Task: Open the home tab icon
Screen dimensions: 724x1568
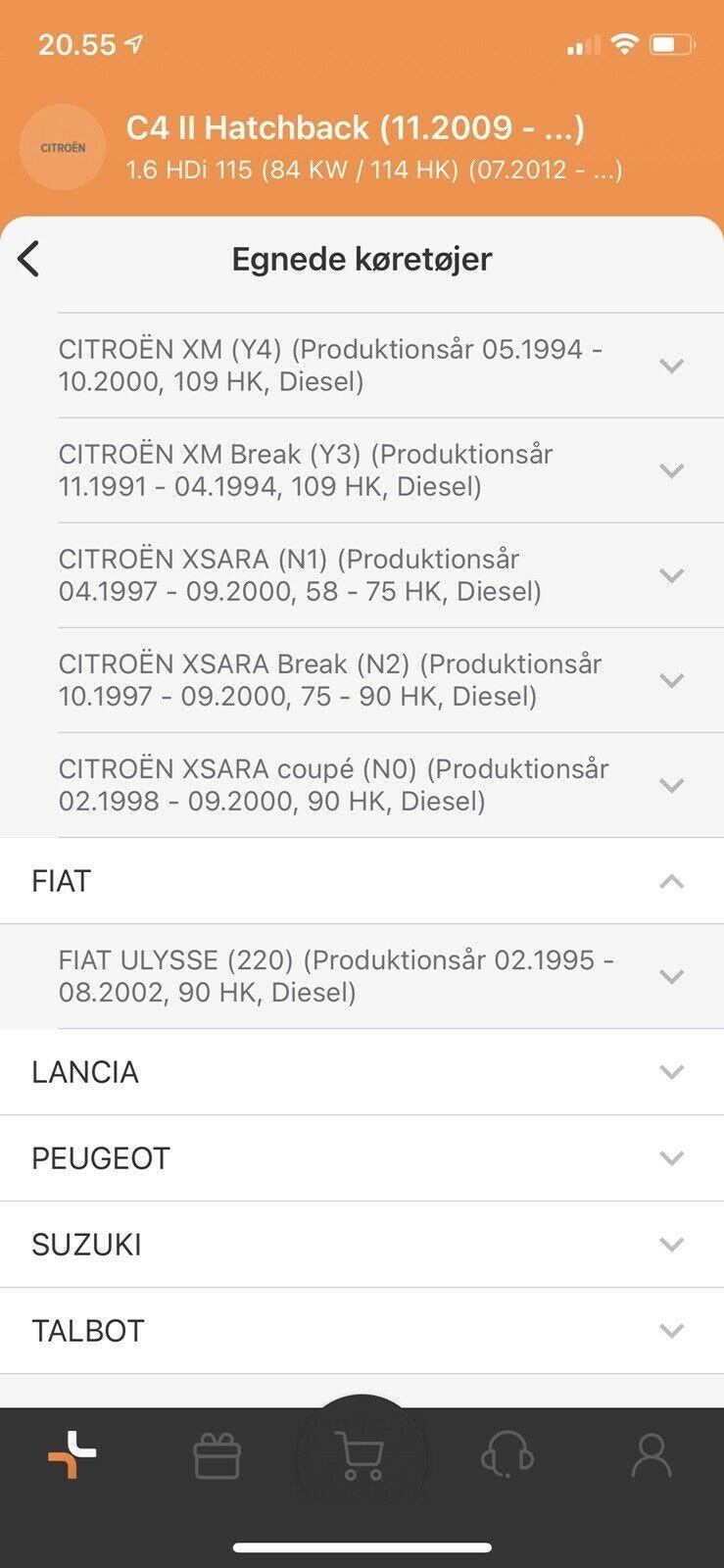Action: 72,1454
